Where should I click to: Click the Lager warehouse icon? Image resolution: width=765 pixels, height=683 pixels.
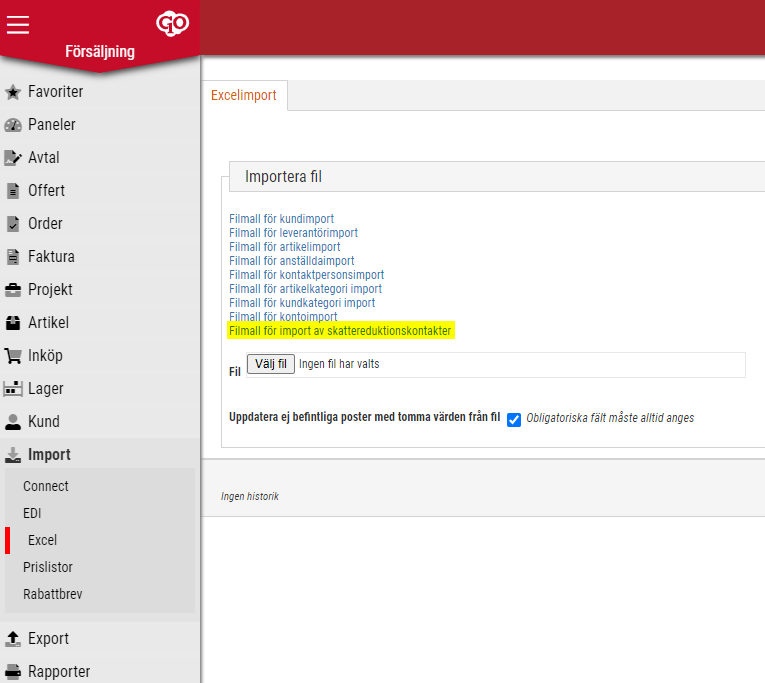(x=13, y=389)
